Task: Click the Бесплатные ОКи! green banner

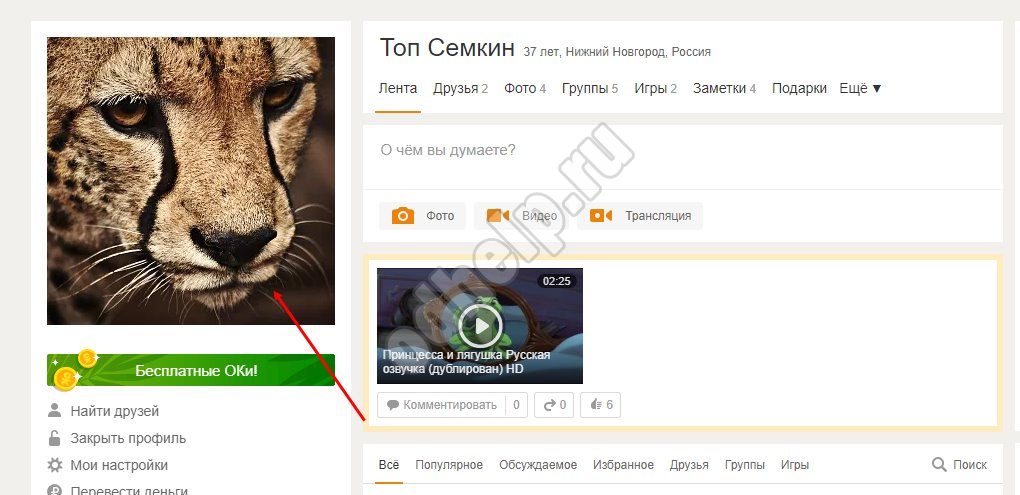Action: [x=191, y=370]
